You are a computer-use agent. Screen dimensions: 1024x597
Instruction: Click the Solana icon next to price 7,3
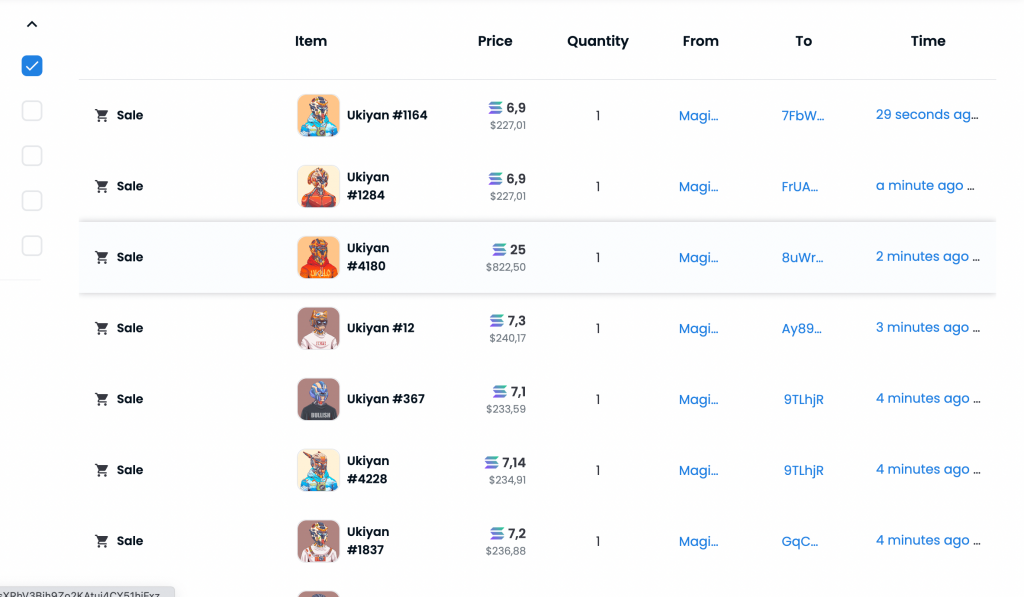point(497,321)
